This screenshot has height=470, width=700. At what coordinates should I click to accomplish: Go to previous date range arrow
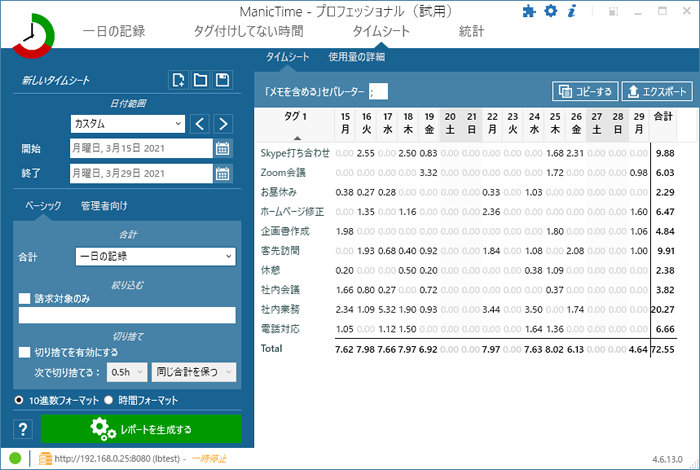200,124
